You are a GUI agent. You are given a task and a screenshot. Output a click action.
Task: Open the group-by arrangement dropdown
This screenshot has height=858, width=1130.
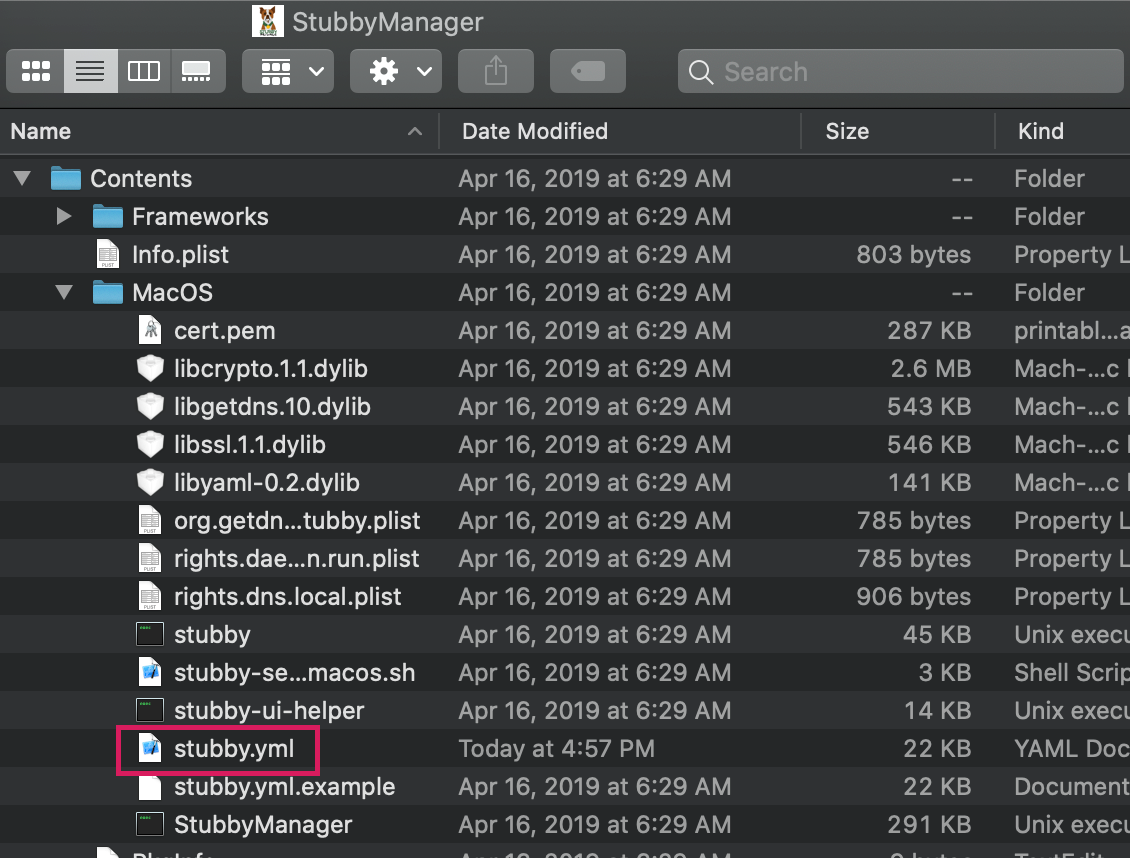[x=288, y=71]
